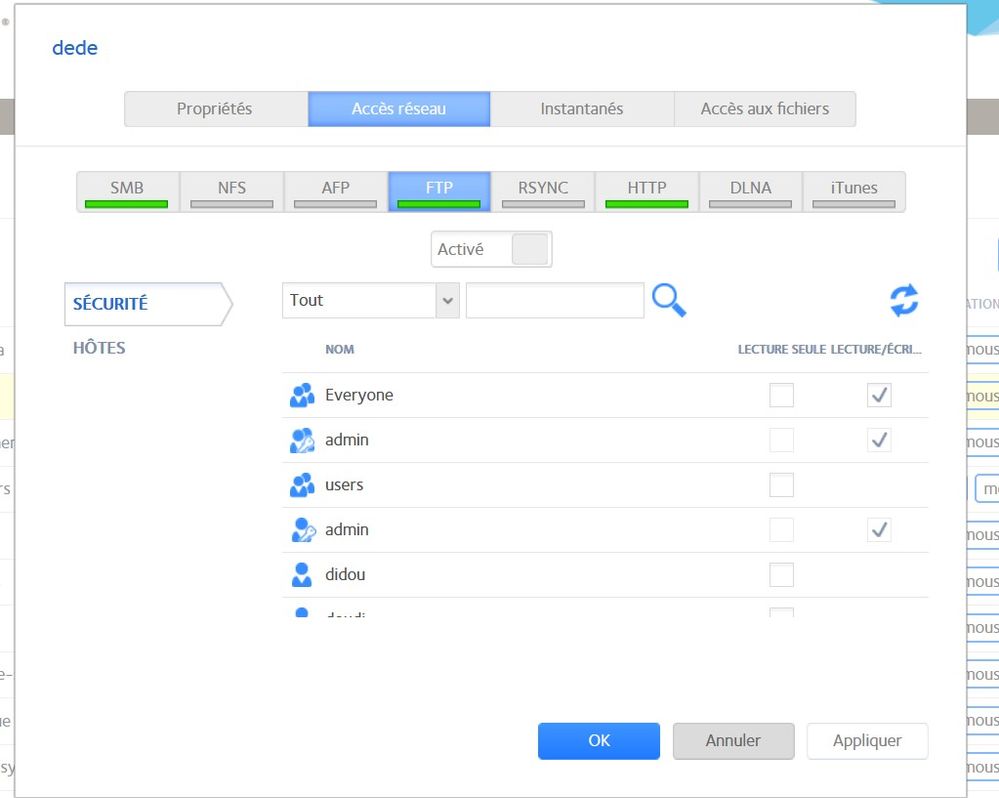Click the magnifier search icon
The image size is (999, 798).
pyautogui.click(x=669, y=300)
